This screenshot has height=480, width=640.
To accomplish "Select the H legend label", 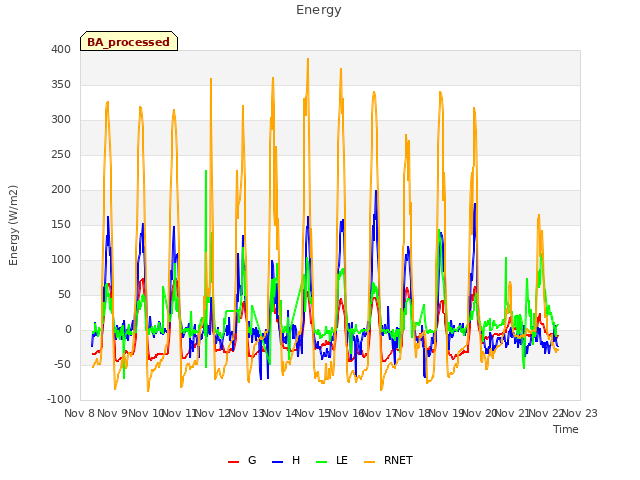I will click(296, 460).
